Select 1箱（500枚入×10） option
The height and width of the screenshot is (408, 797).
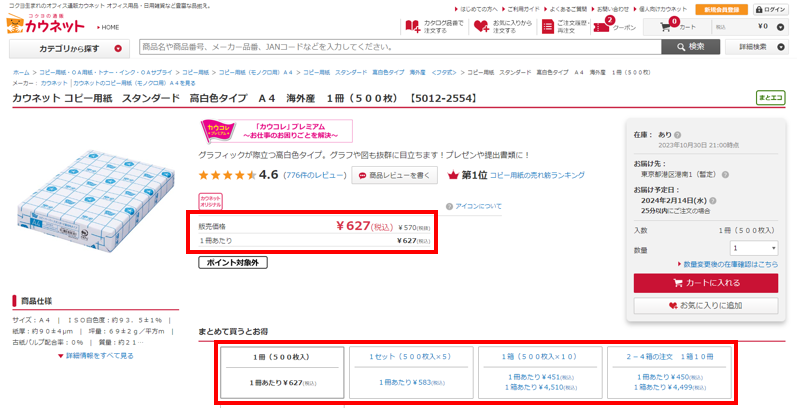click(540, 373)
